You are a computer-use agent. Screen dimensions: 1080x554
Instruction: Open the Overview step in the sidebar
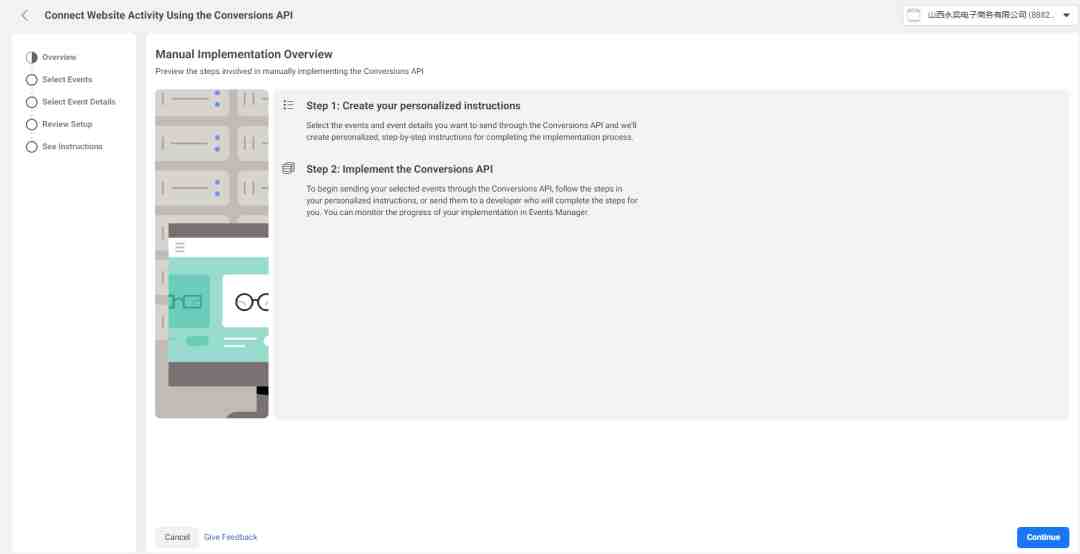click(x=59, y=57)
